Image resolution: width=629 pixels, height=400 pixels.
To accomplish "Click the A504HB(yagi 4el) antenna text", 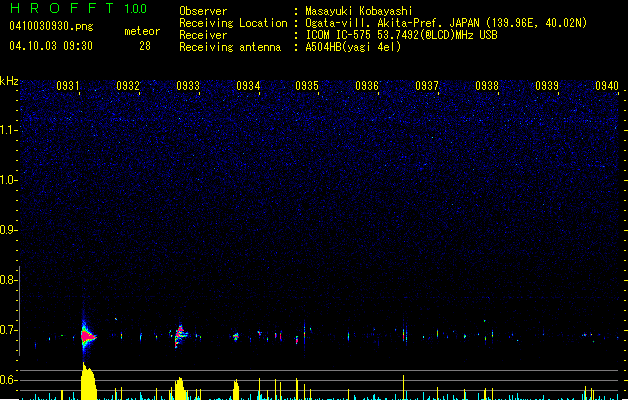I will click(353, 47).
